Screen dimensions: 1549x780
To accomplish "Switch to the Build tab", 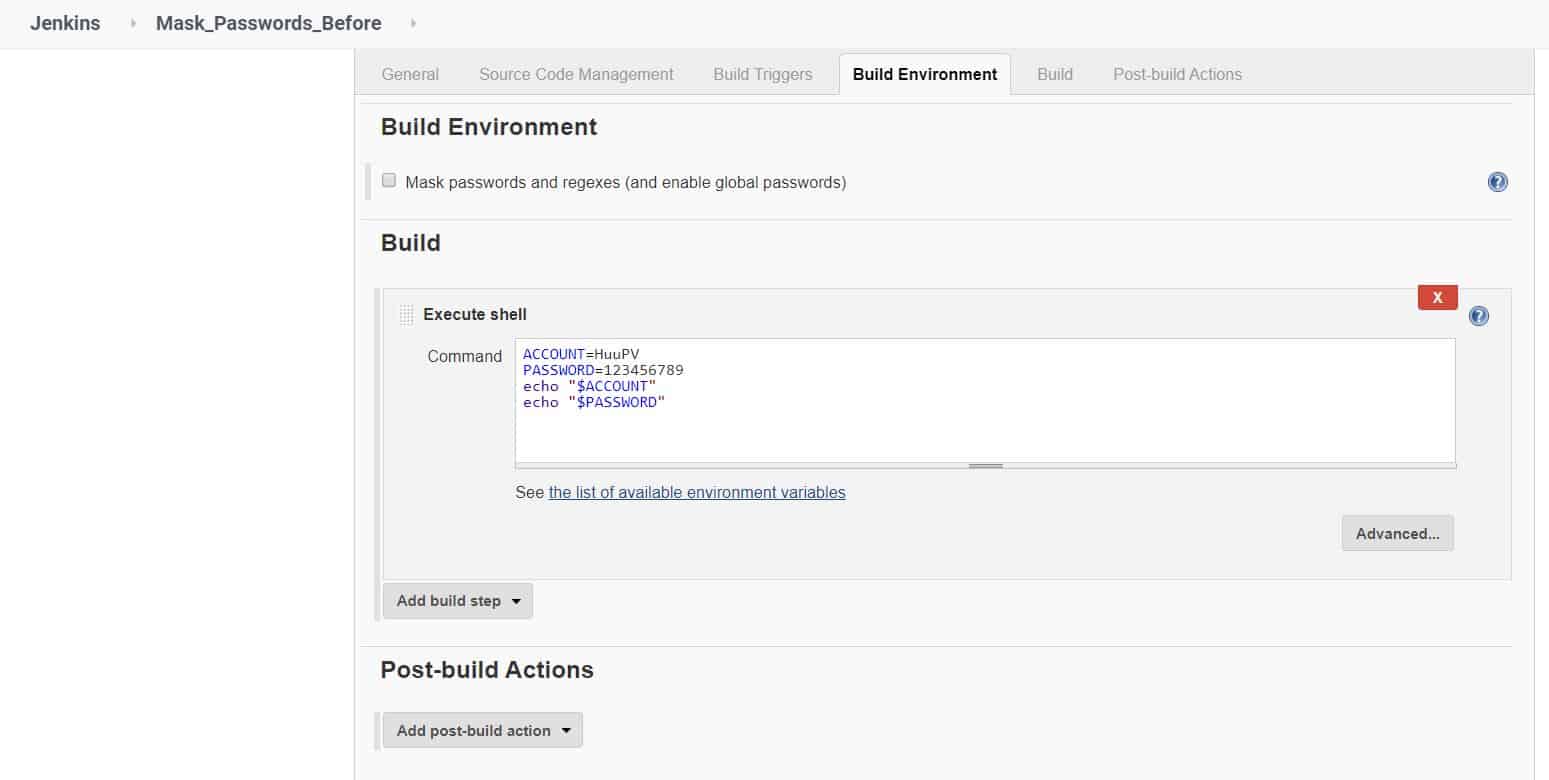I will click(1054, 74).
